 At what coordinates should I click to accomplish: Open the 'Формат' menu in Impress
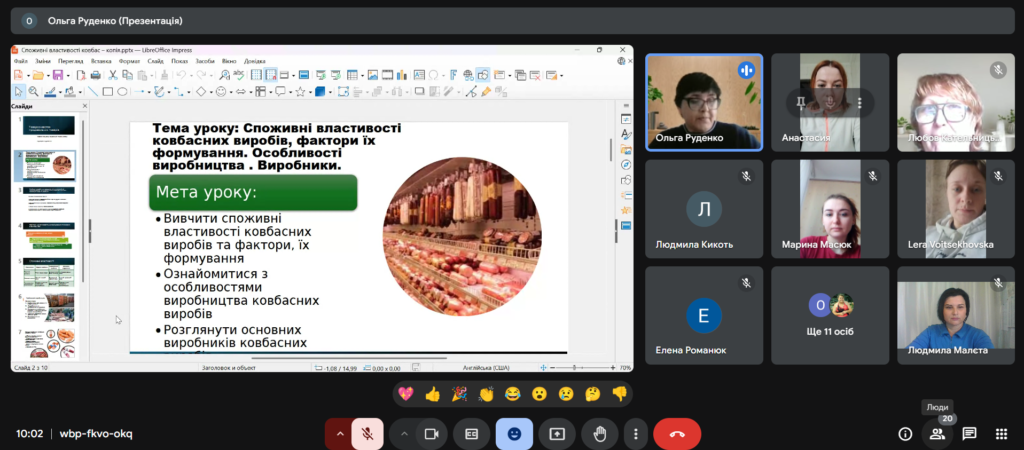click(x=130, y=60)
